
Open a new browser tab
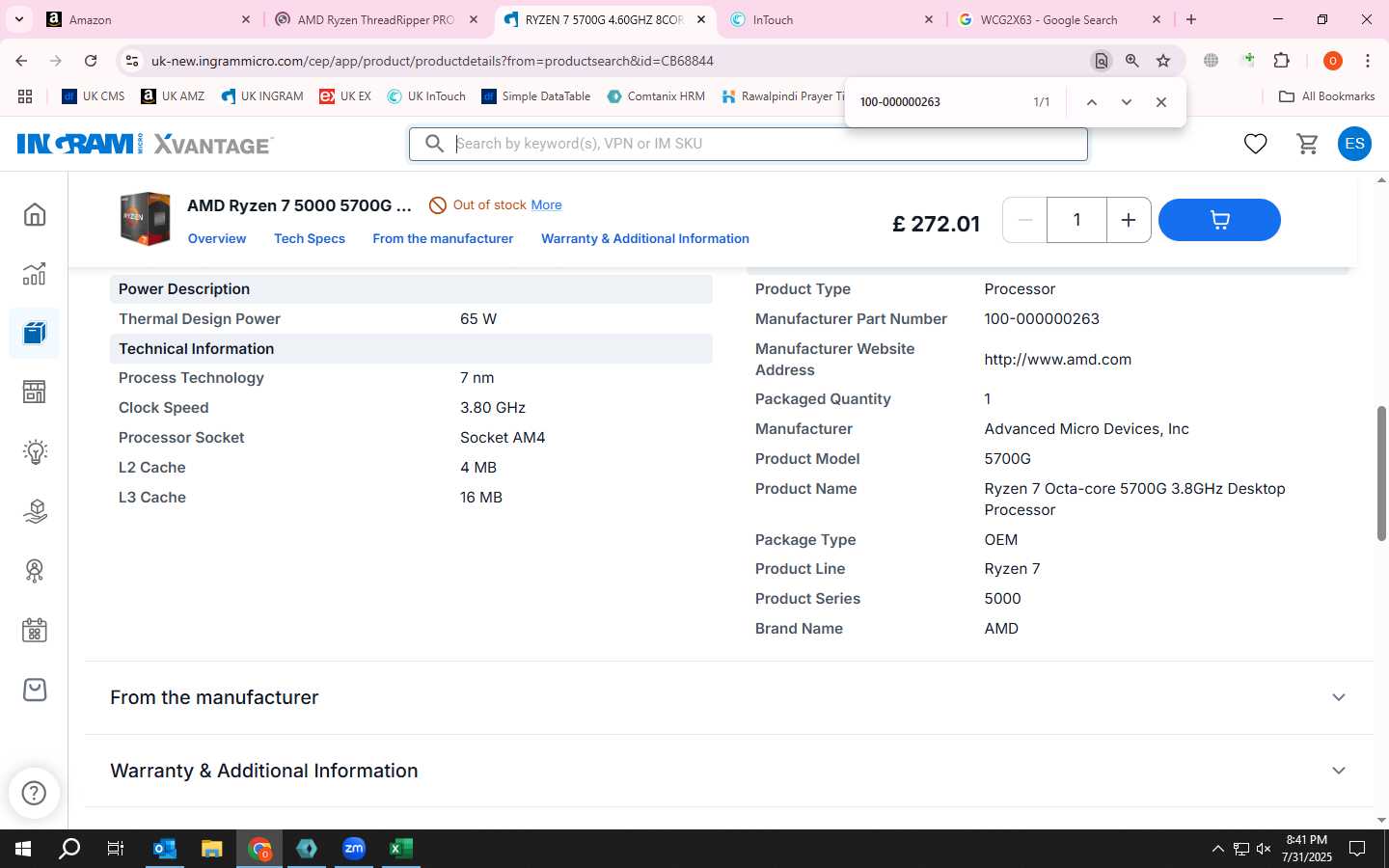coord(1191,19)
